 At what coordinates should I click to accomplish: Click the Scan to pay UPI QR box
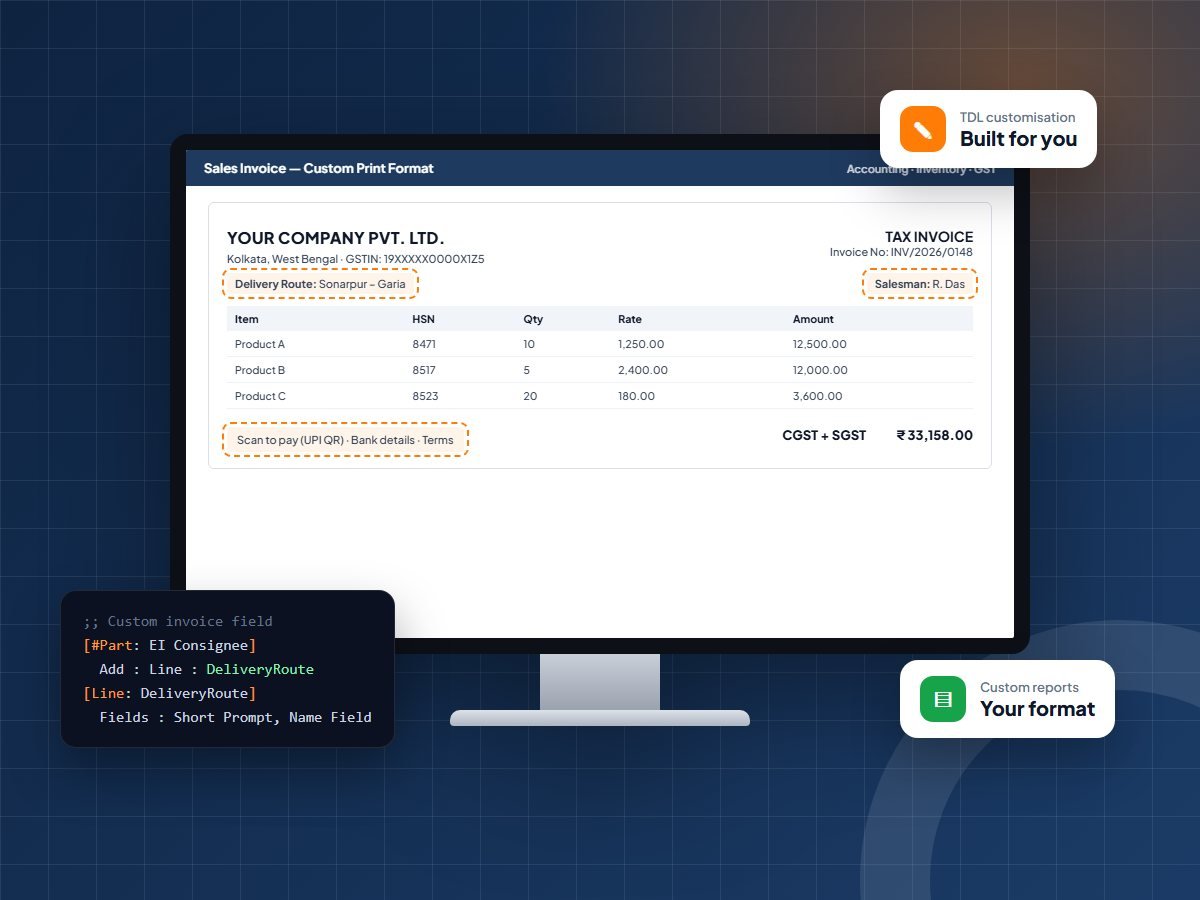345,440
